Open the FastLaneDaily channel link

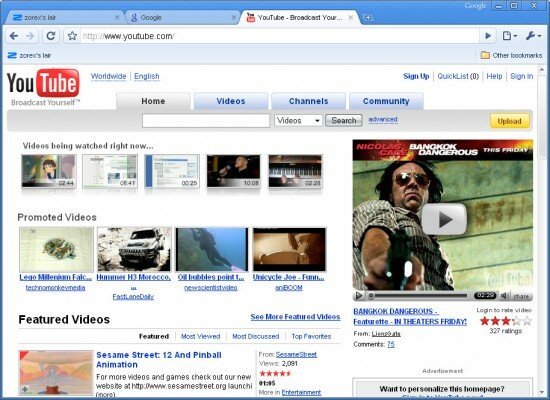point(133,297)
